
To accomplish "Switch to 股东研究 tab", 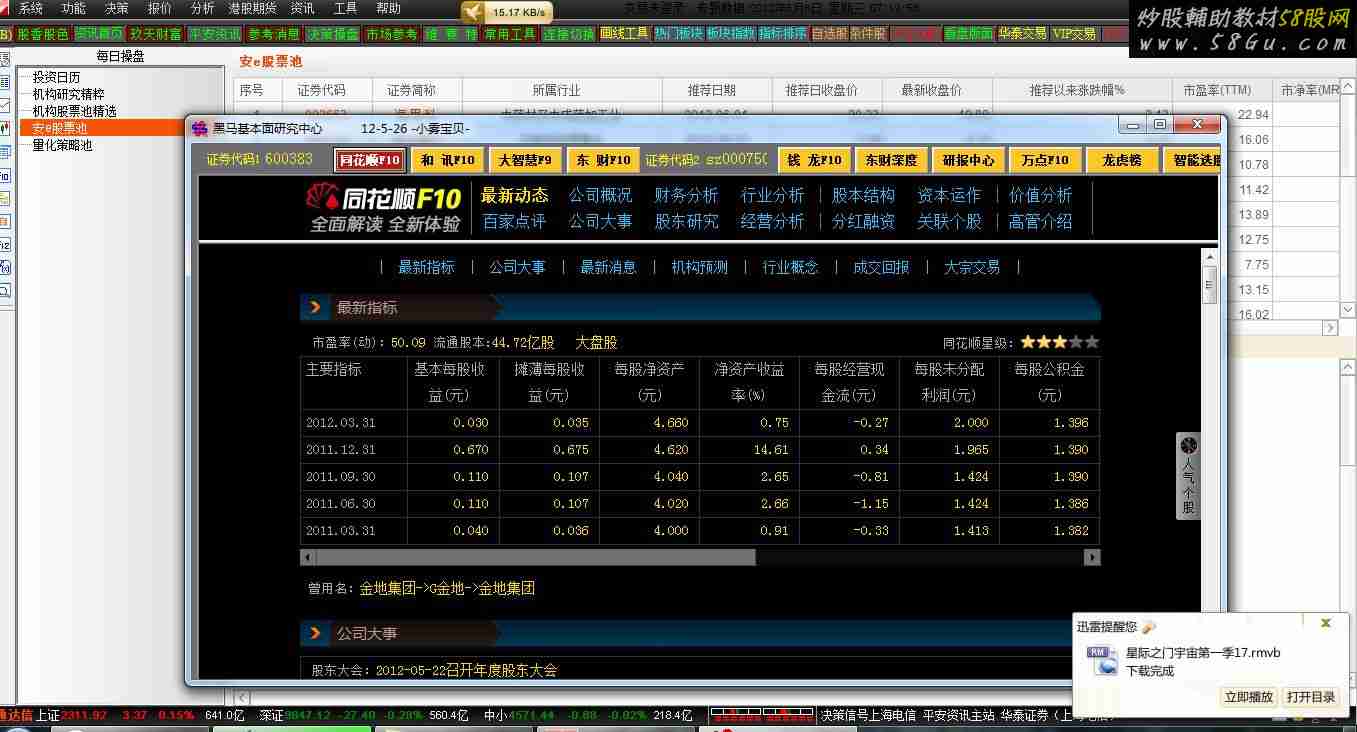I will click(687, 222).
